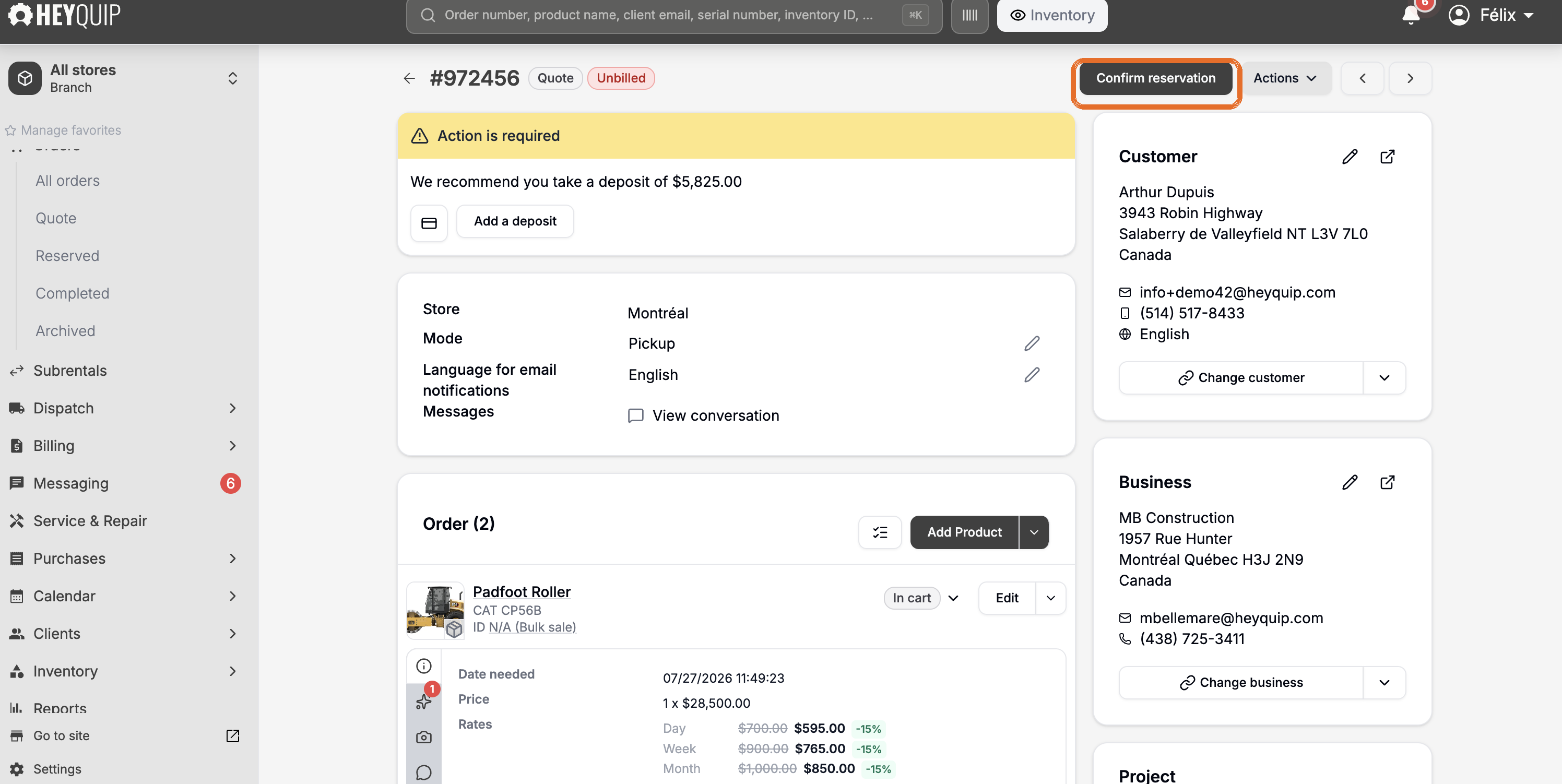Click the credit card icon near Add a deposit
This screenshot has height=784, width=1562.
(x=429, y=223)
